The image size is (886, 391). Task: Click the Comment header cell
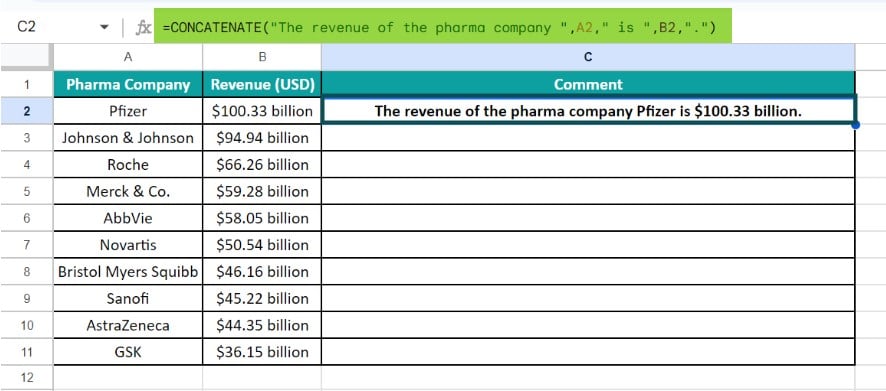point(588,85)
